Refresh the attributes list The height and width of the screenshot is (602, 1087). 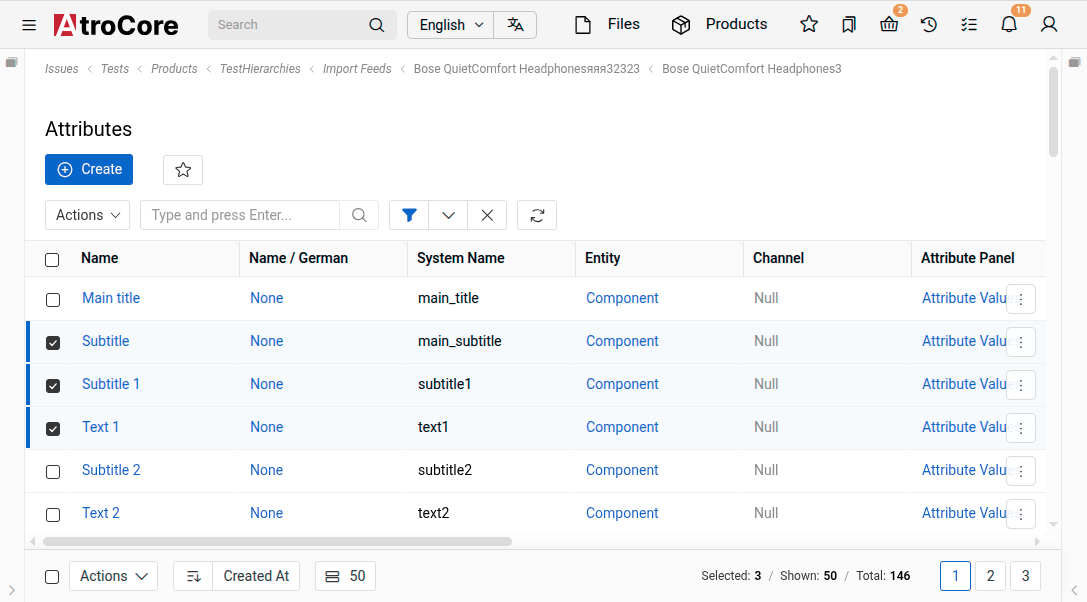(x=537, y=215)
